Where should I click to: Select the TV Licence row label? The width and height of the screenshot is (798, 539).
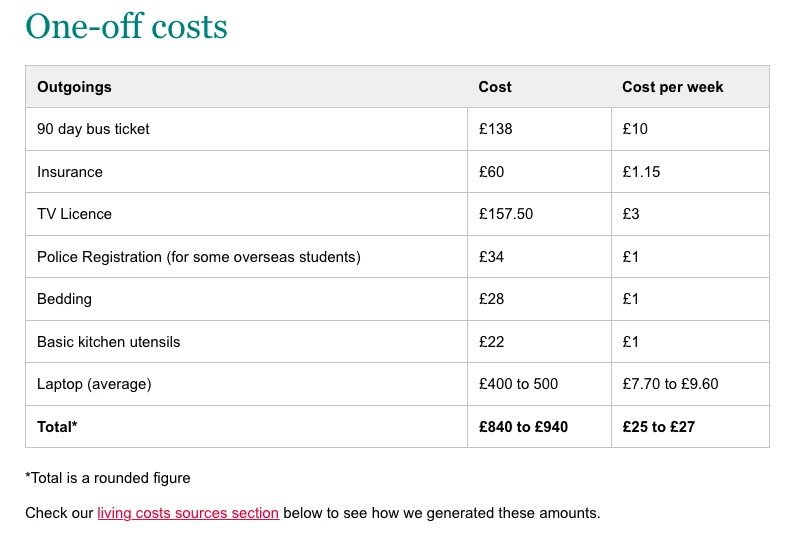click(74, 214)
